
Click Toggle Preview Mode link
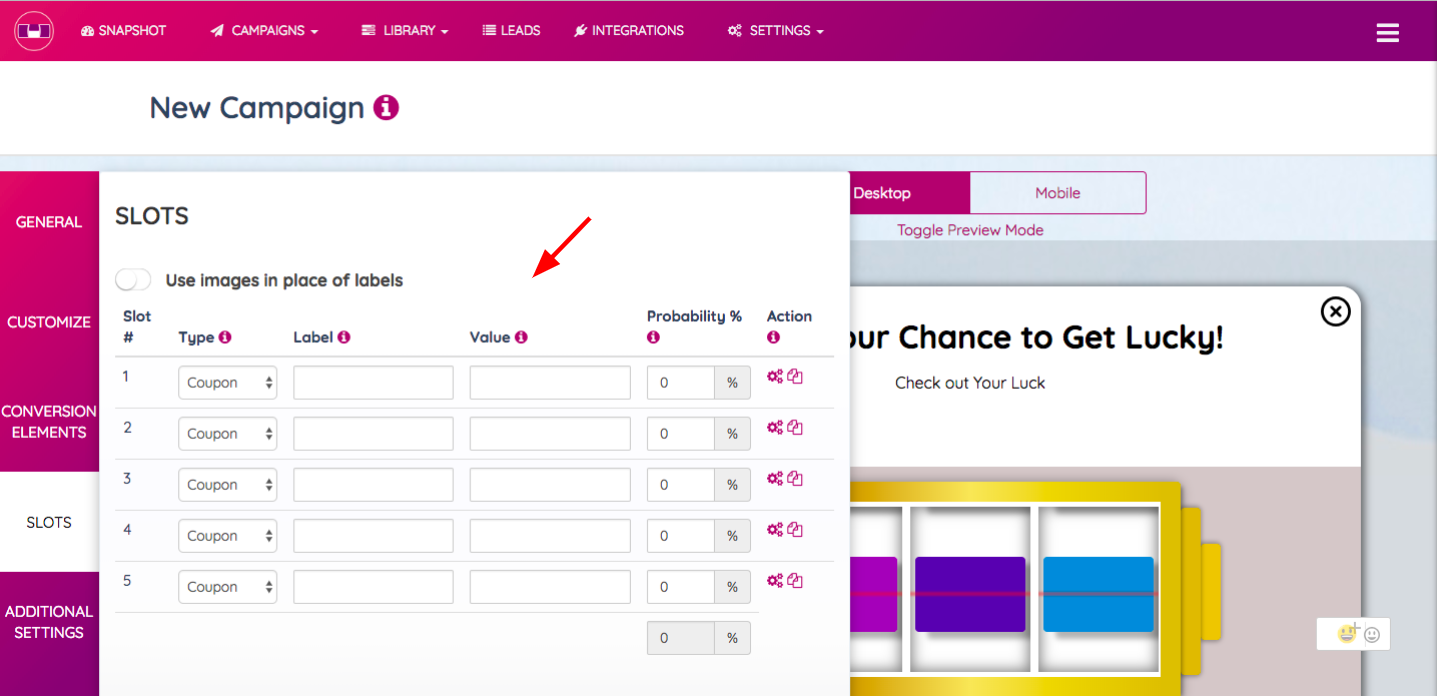tap(970, 230)
